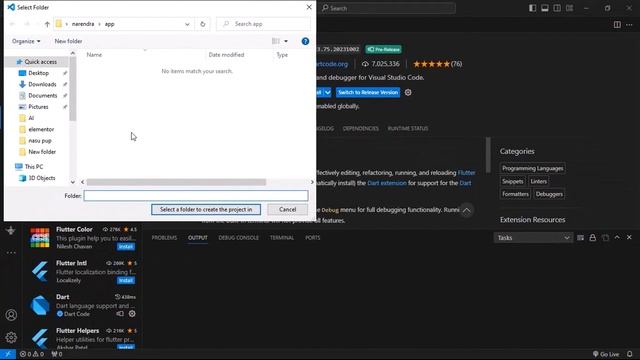Open notifications bell in status bar
Screen dimensions: 640x360
(629, 354)
